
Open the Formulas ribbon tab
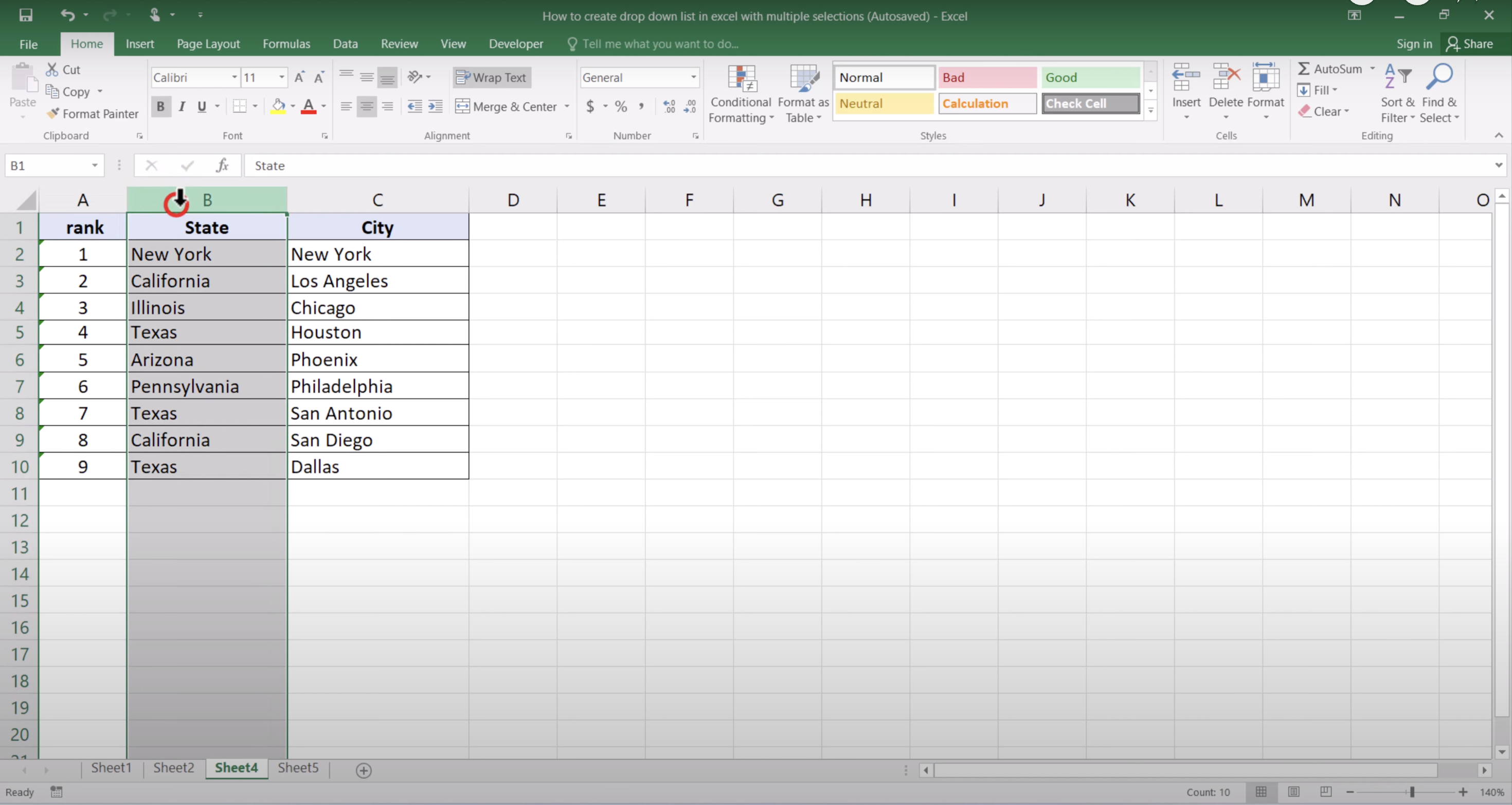point(286,44)
